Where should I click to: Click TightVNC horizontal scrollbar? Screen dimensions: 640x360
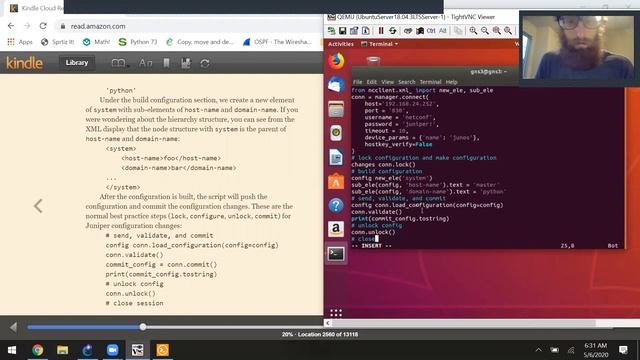[463, 323]
